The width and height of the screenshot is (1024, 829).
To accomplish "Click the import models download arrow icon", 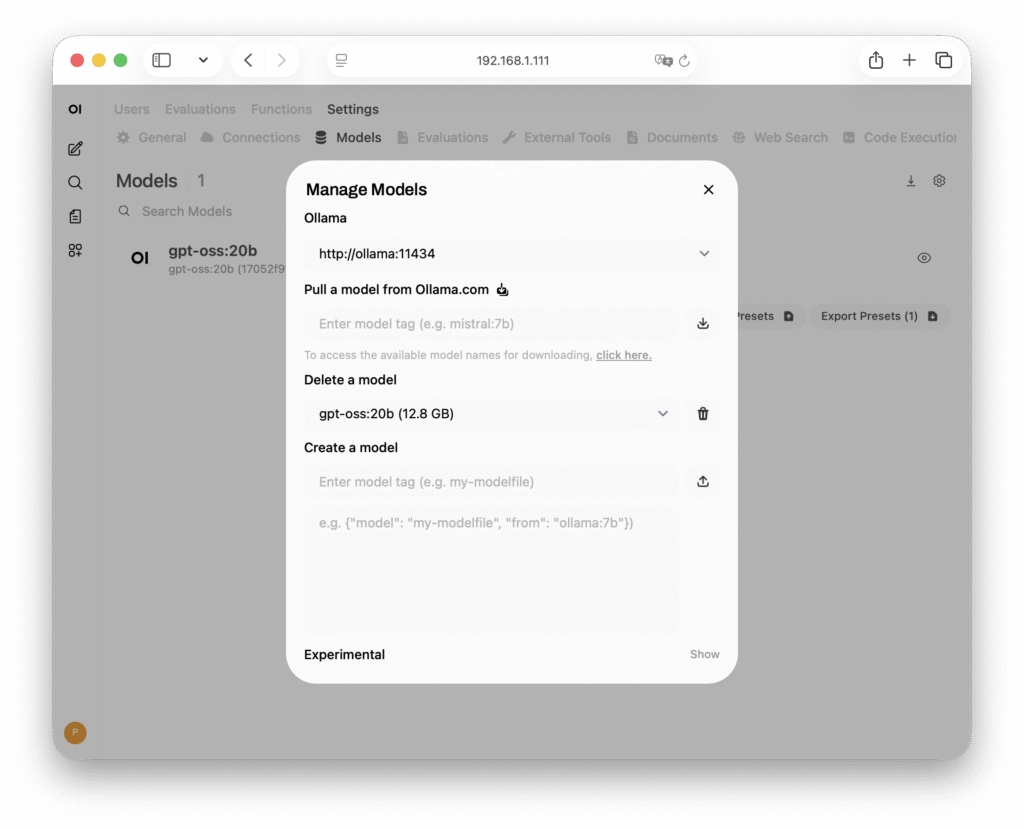I will tap(911, 181).
